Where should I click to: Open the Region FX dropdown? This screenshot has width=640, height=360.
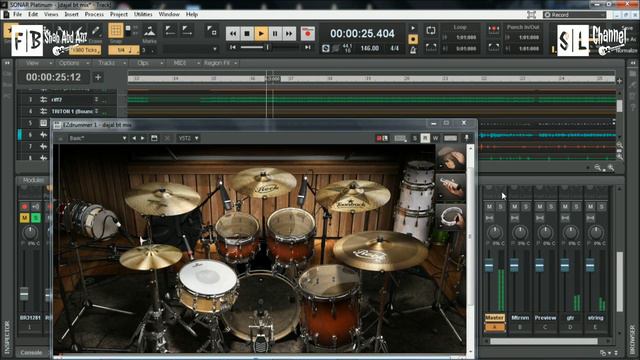tap(220, 63)
